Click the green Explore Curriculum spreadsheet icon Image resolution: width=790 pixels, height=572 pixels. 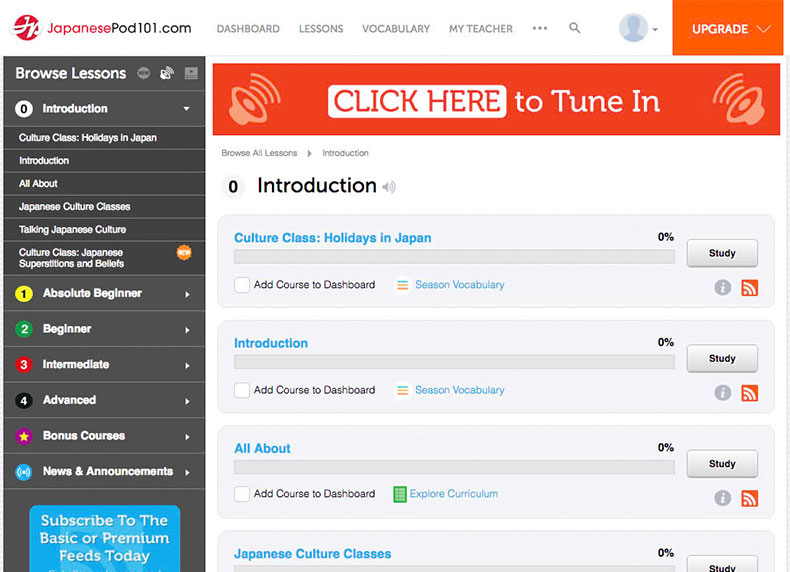coord(400,494)
